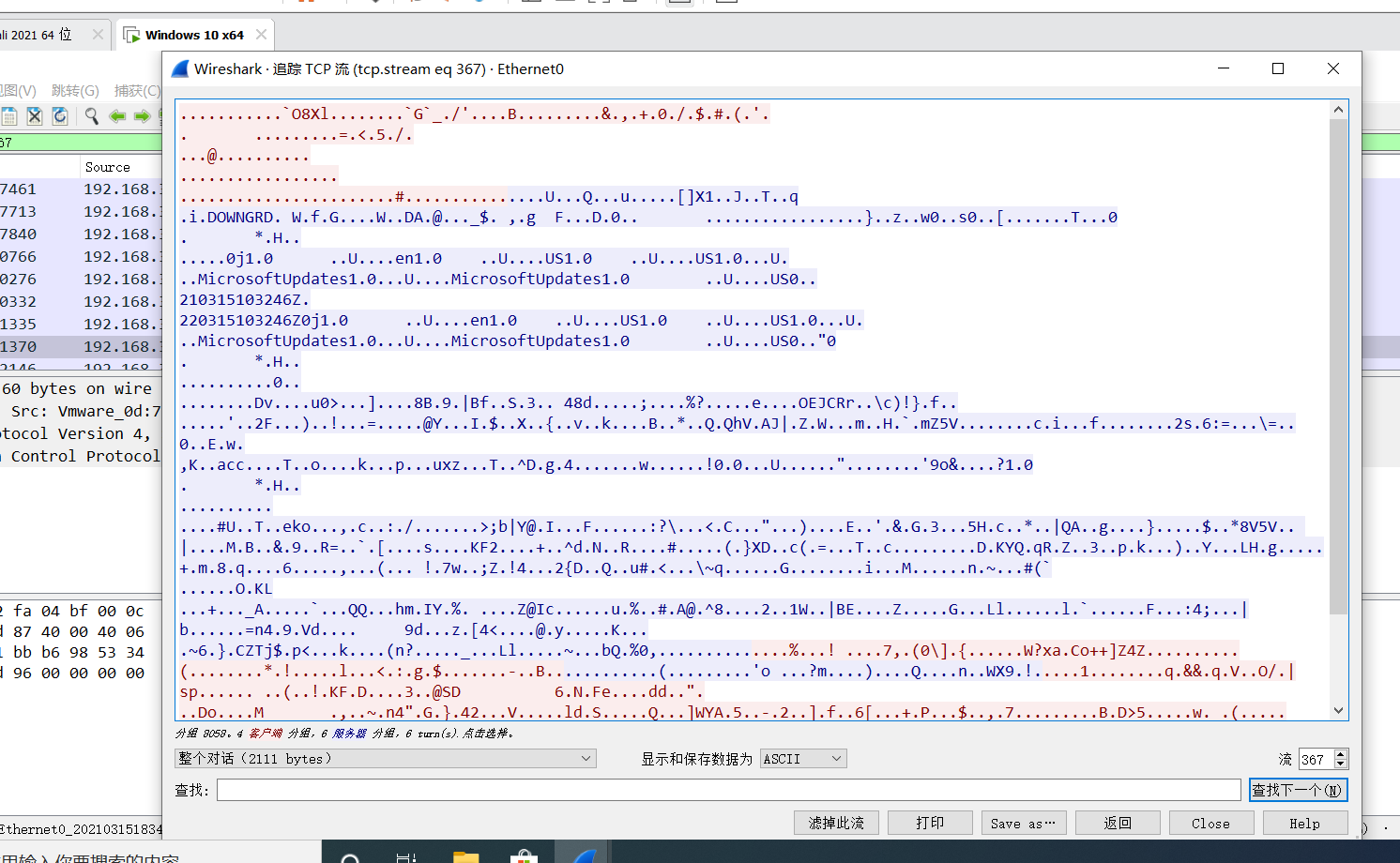Viewport: 1400px width, 863px height.
Task: Open the 跳转(G) menu
Action: pyautogui.click(x=75, y=90)
